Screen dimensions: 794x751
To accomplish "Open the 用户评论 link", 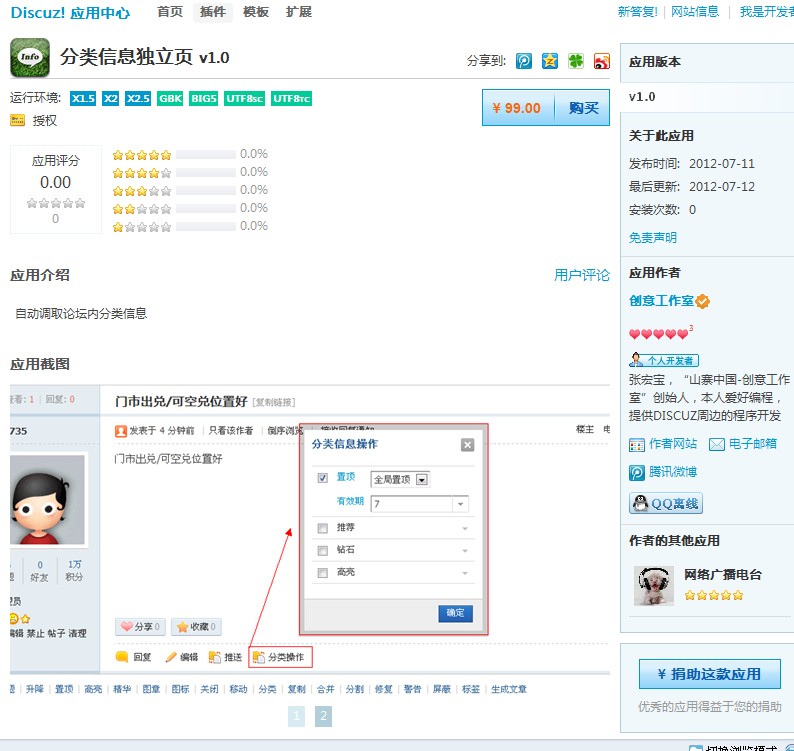I will coord(581,275).
